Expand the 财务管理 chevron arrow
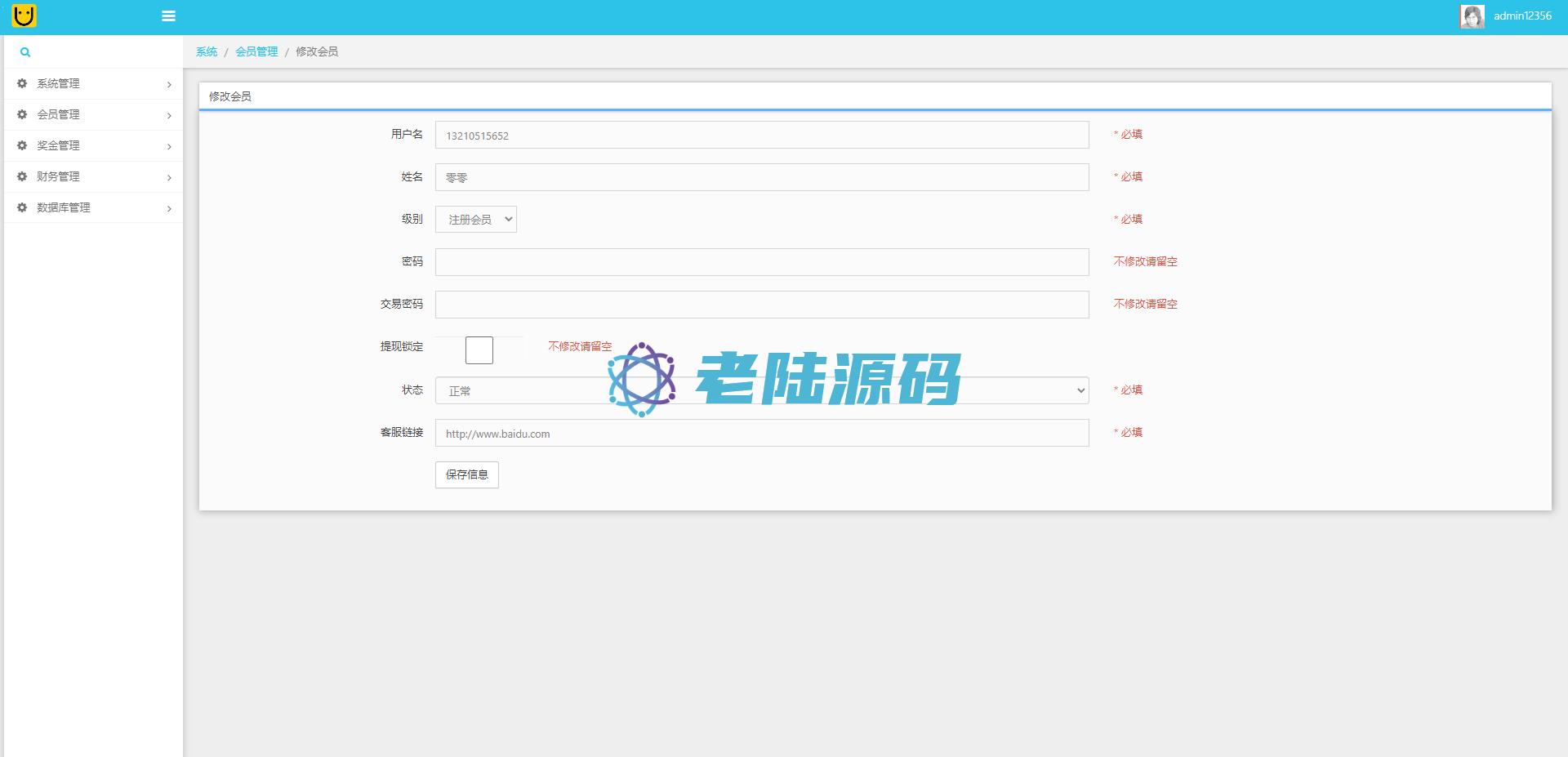Viewport: 1568px width, 757px height. coord(169,177)
